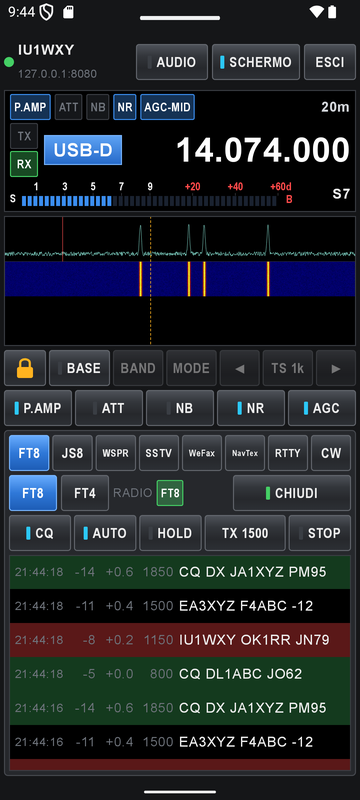Toggle the BASE button
The image size is (360, 800).
pos(80,368)
